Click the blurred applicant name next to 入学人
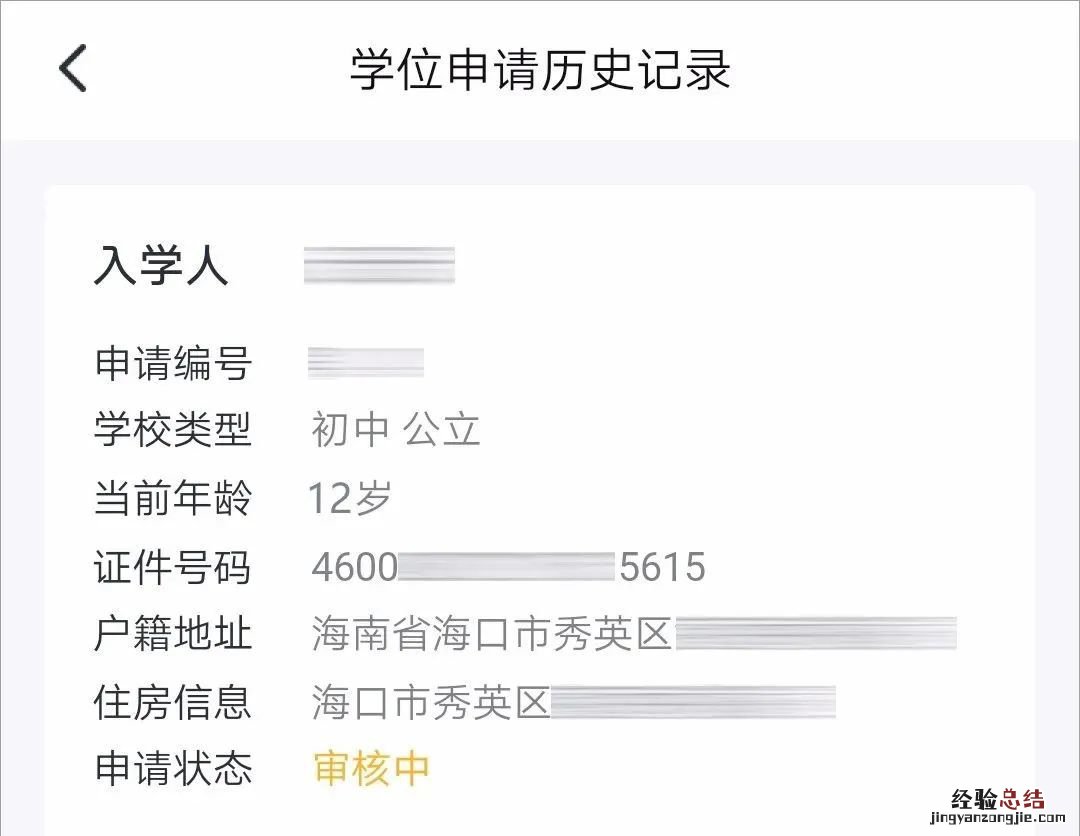Screen dimensions: 1080x836 [x=380, y=266]
